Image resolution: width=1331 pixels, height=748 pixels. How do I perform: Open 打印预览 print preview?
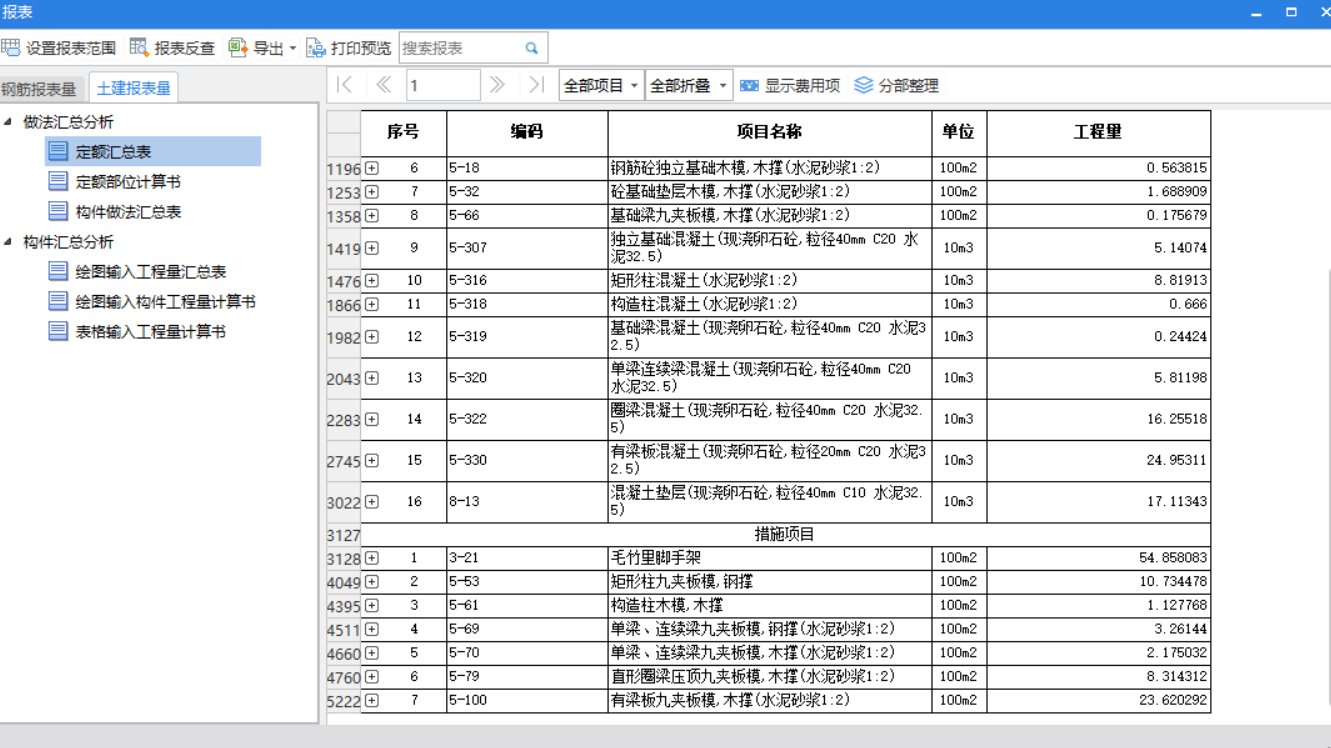[348, 48]
